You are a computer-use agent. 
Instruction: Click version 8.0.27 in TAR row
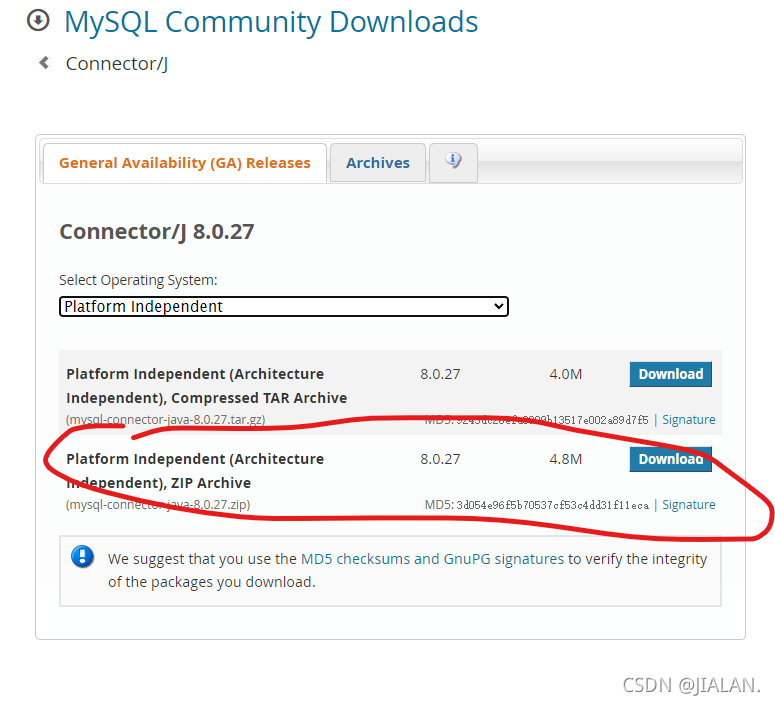click(440, 374)
